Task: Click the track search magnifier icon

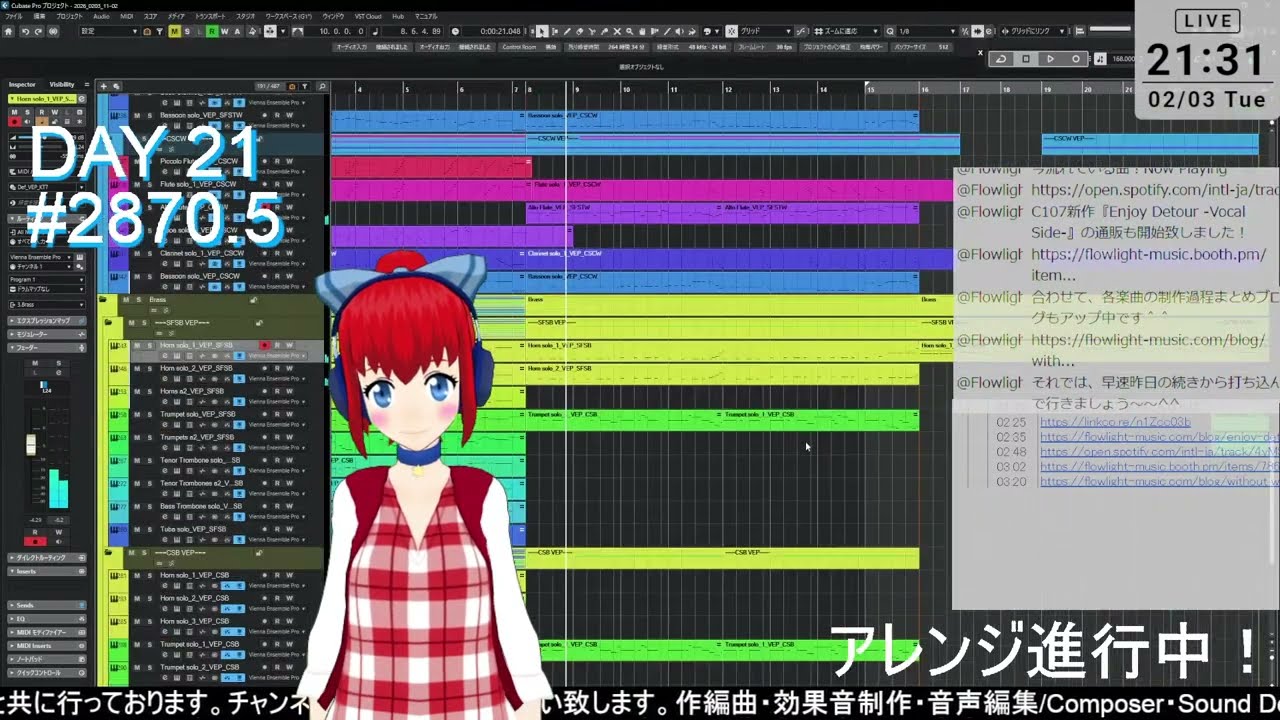Action: (x=321, y=86)
